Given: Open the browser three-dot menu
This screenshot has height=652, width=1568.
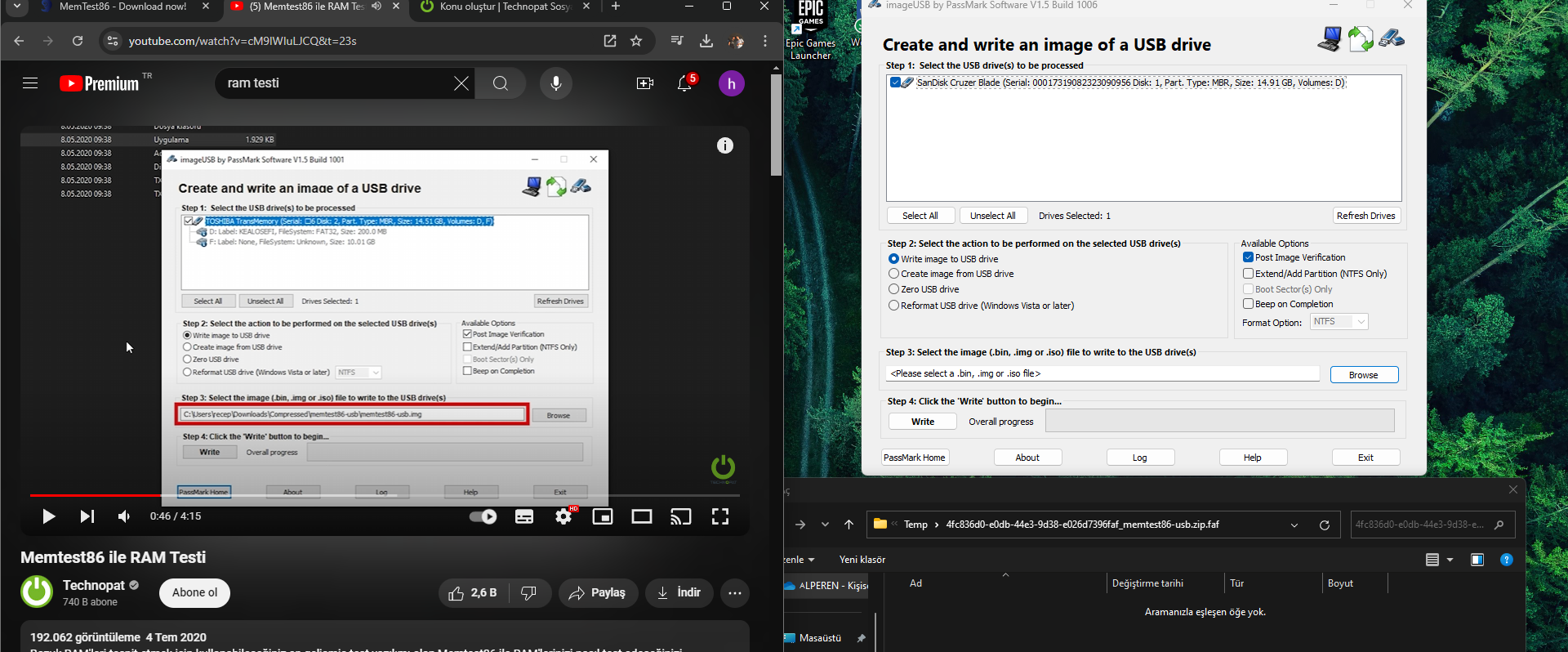Looking at the screenshot, I should (x=765, y=41).
